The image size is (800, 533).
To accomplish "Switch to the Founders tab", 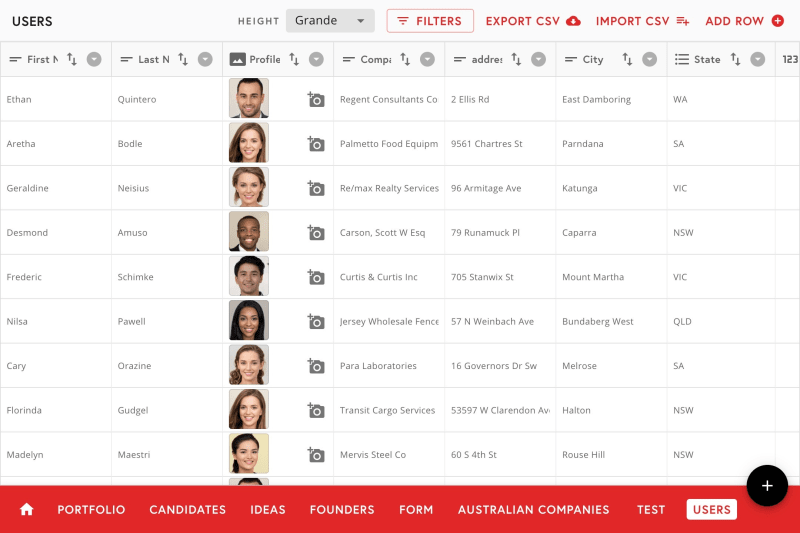I will 342,510.
